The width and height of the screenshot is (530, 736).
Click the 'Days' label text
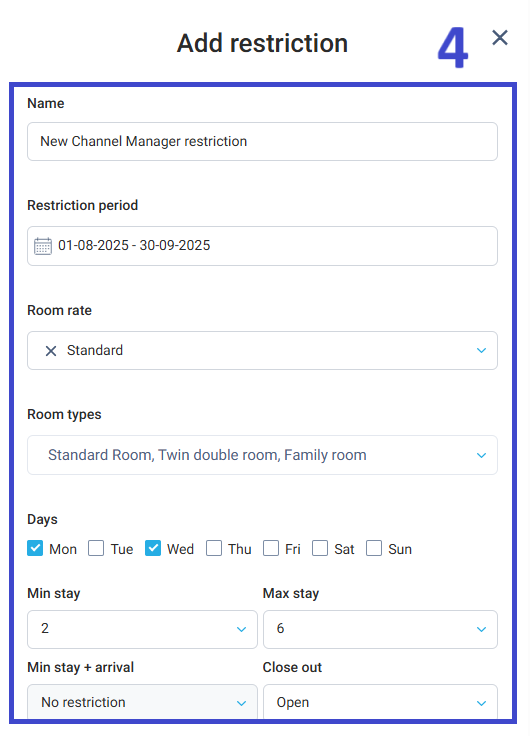(x=42, y=519)
